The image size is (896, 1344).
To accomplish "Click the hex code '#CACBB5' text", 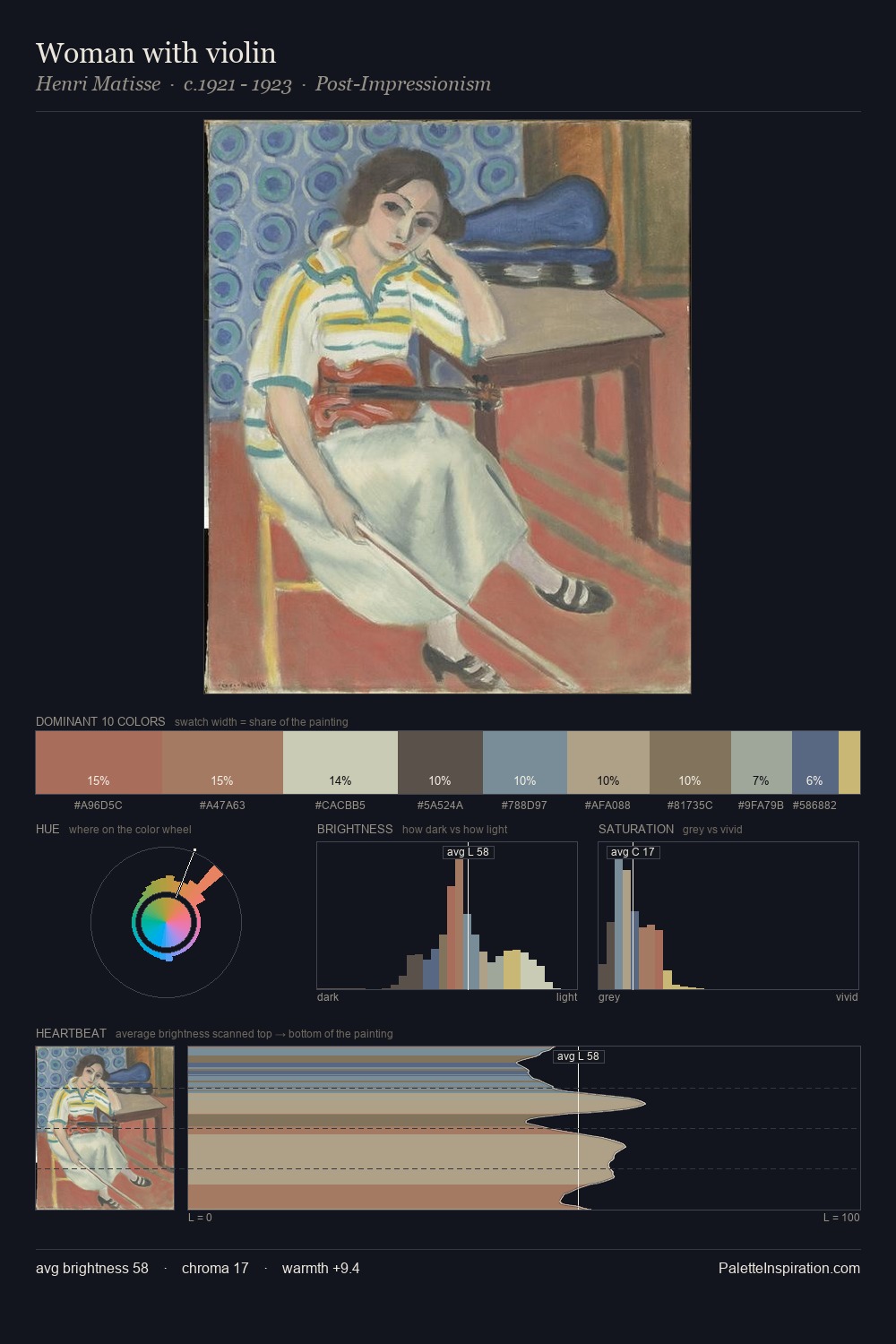I will [x=340, y=806].
